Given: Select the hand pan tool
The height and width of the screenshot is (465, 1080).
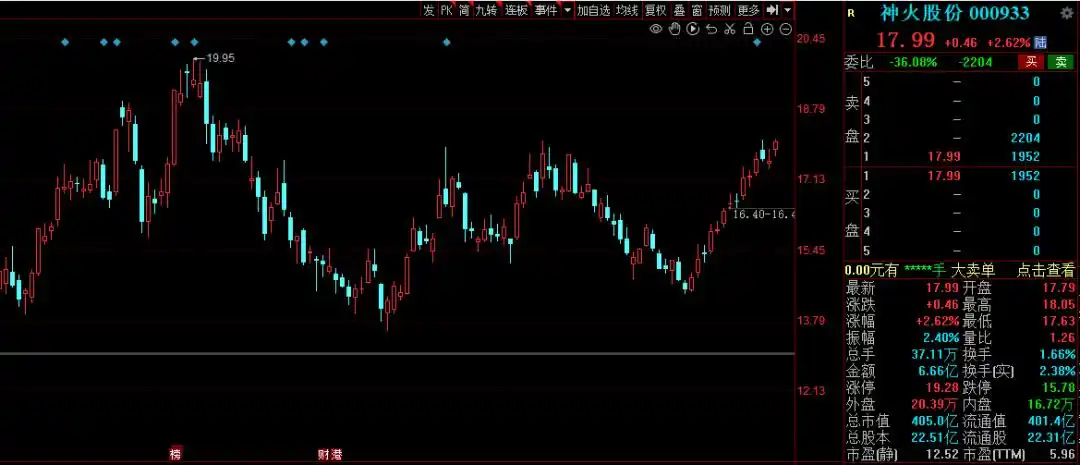Looking at the screenshot, I should (x=674, y=29).
